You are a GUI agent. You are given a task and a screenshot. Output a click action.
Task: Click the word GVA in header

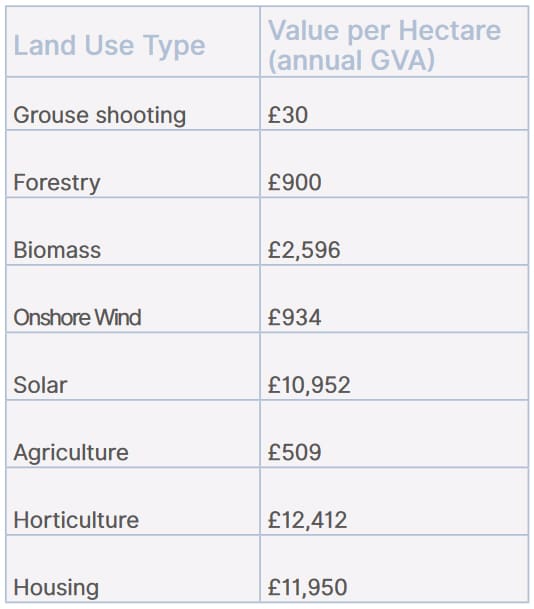[399, 61]
